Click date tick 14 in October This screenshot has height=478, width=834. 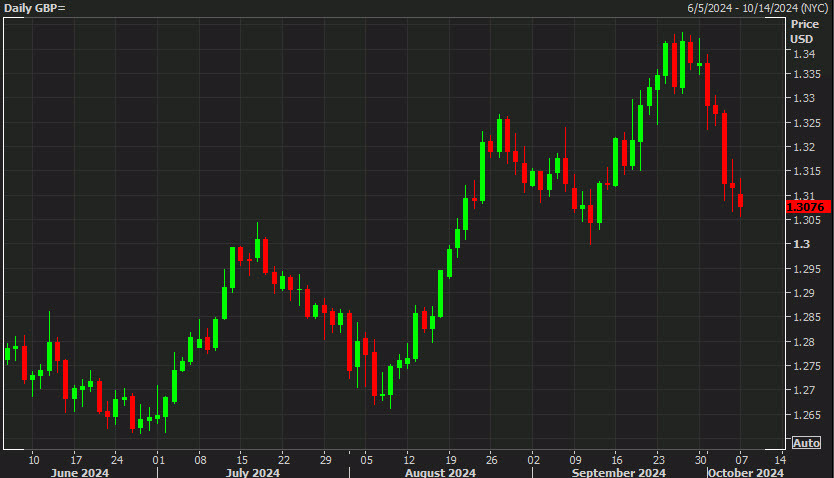coord(779,460)
